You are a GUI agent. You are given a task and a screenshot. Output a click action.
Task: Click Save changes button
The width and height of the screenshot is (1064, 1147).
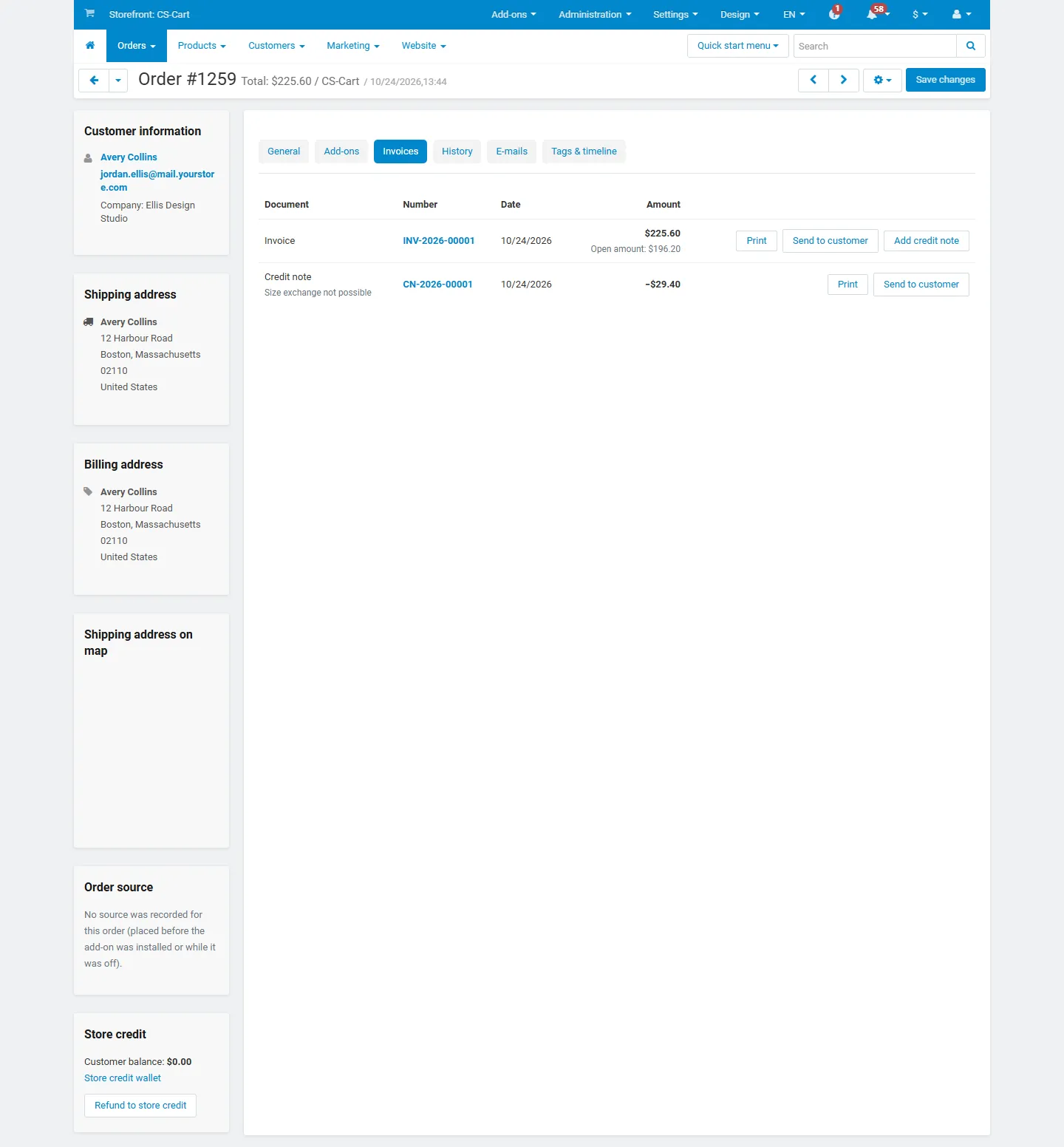click(946, 80)
